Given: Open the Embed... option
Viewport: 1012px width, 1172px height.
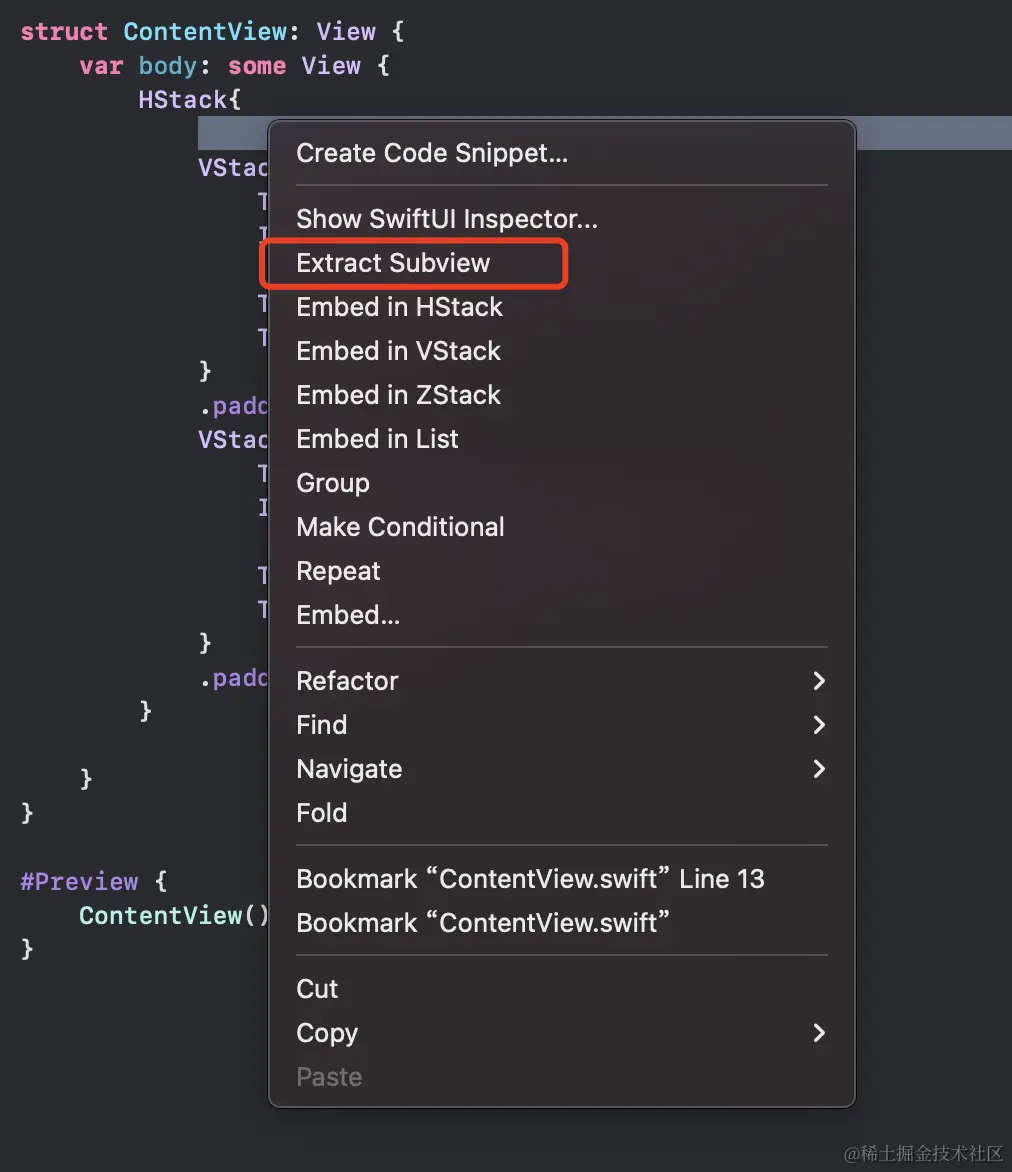Looking at the screenshot, I should point(348,615).
